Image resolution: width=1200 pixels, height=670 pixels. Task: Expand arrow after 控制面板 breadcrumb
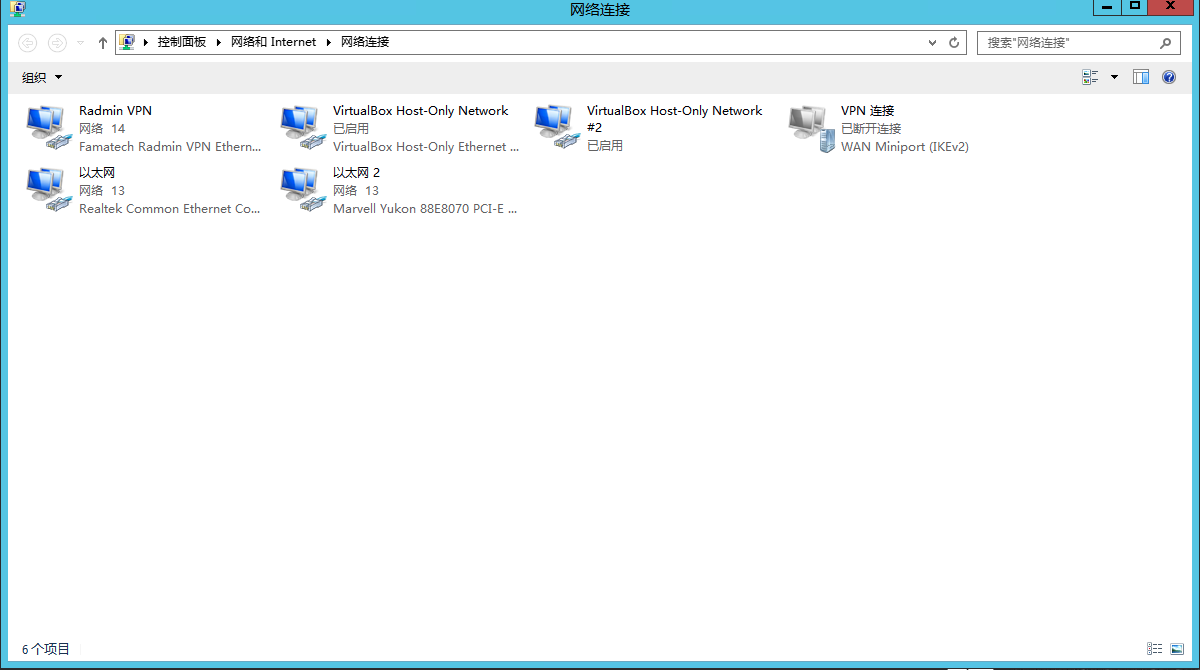pos(219,42)
